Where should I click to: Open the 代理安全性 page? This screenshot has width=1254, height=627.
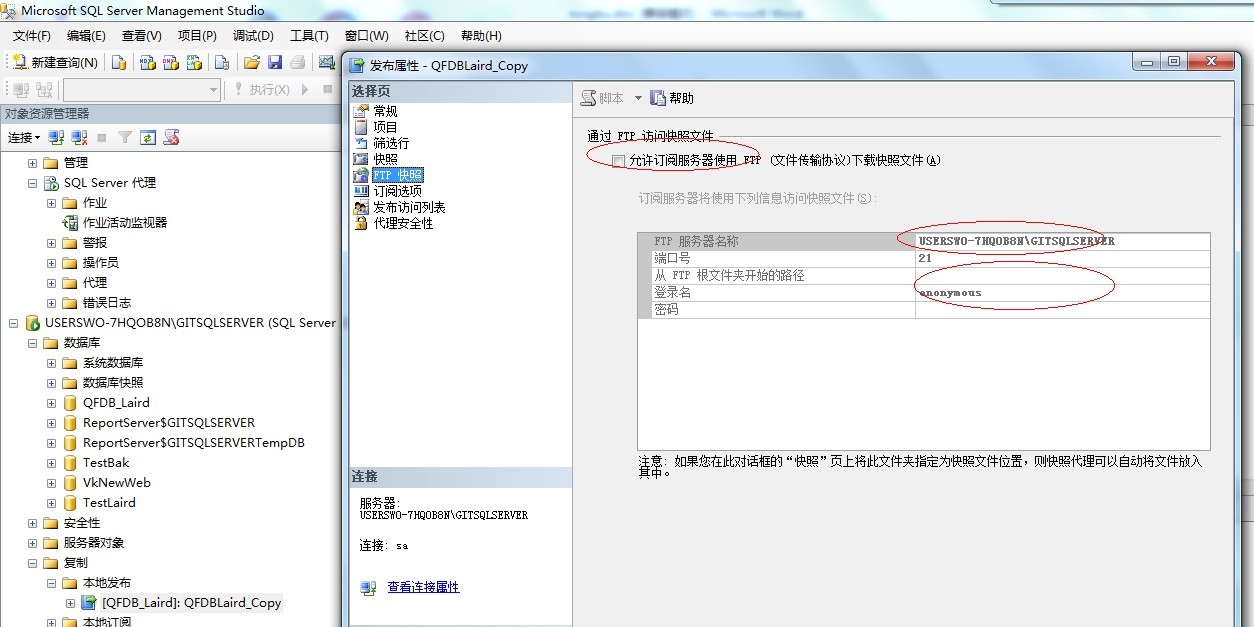click(403, 223)
